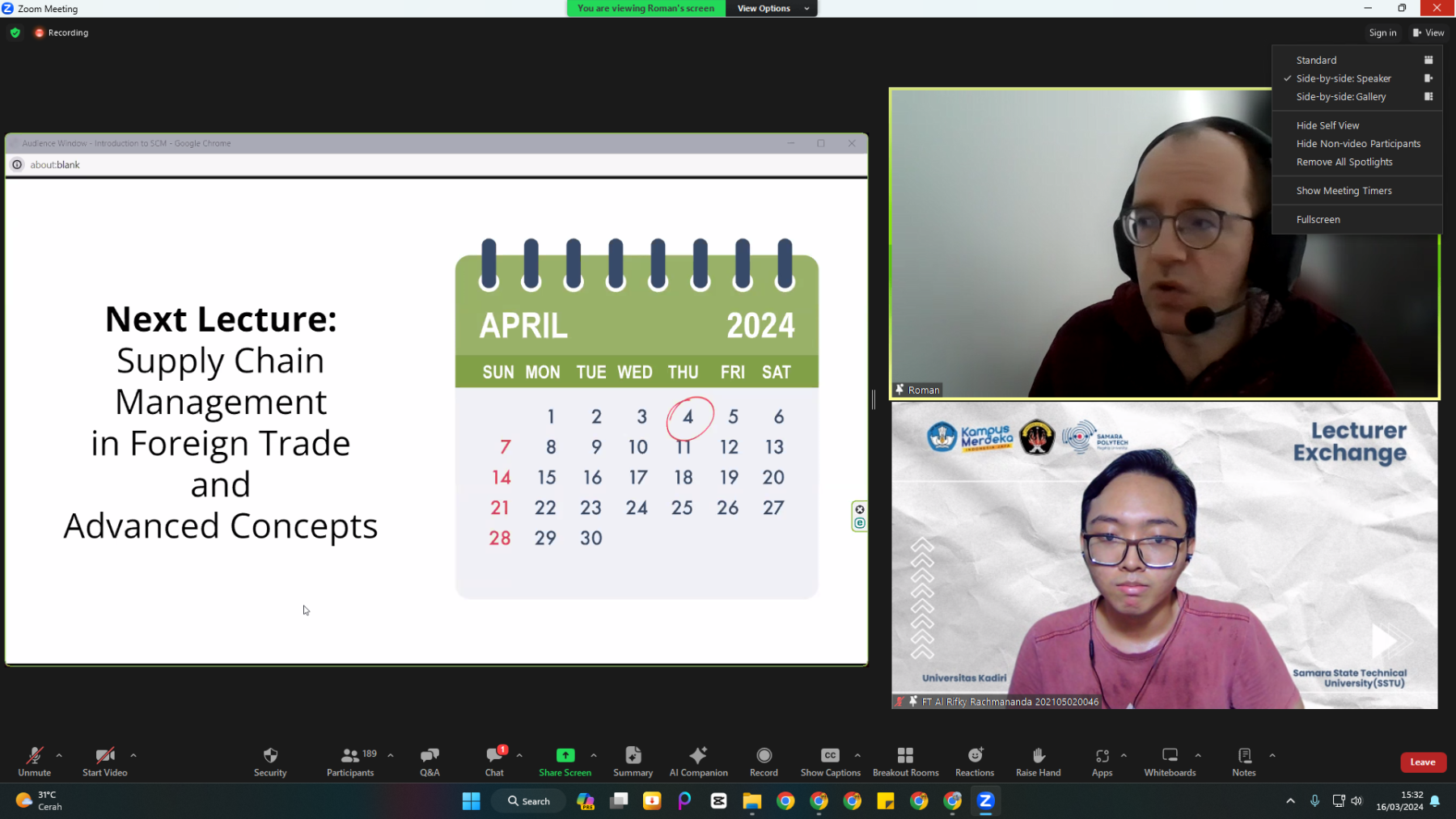Click the circled date 4 on calendar
The image size is (1456, 819).
click(689, 417)
